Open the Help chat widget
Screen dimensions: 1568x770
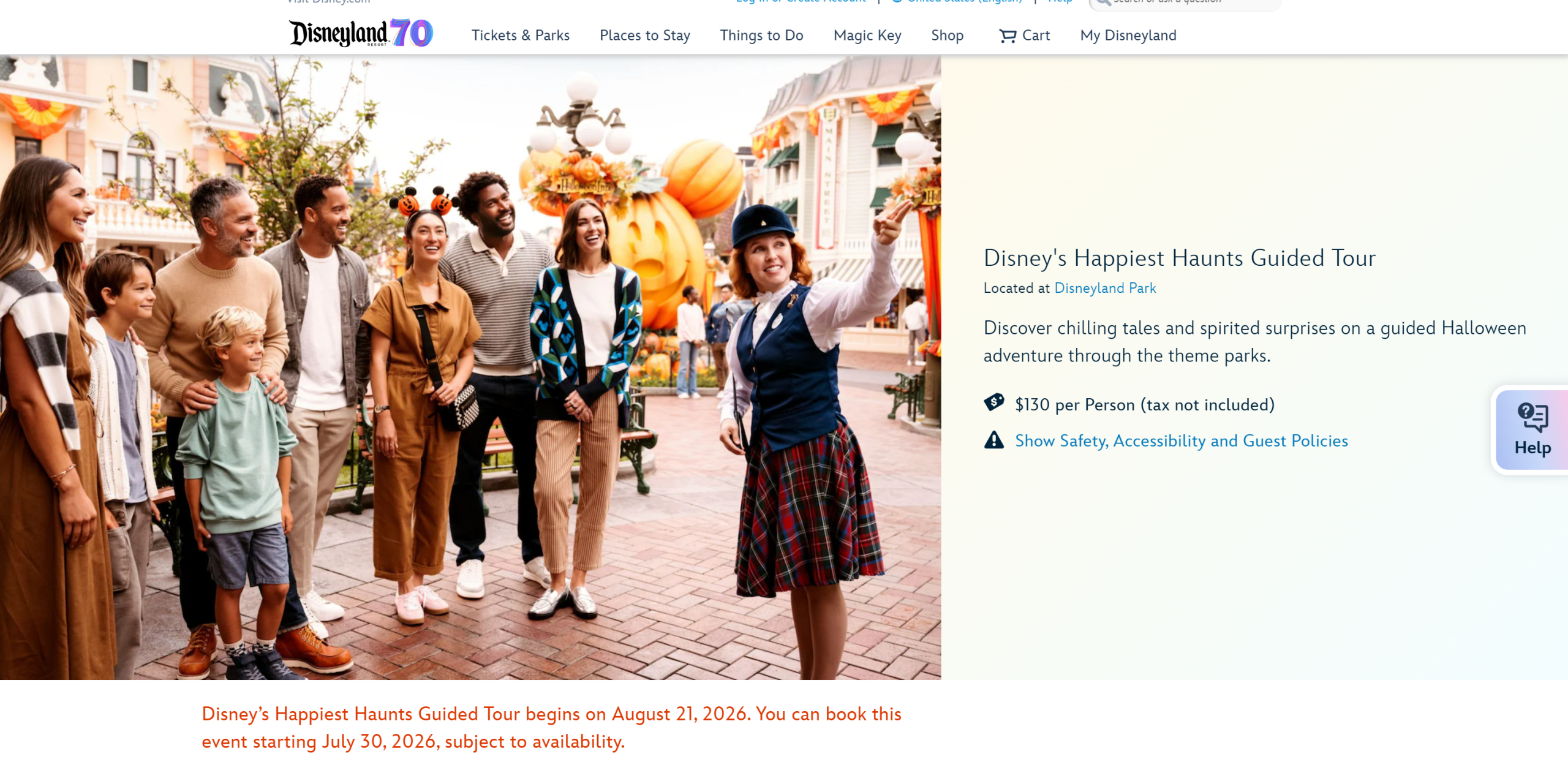[x=1531, y=429]
